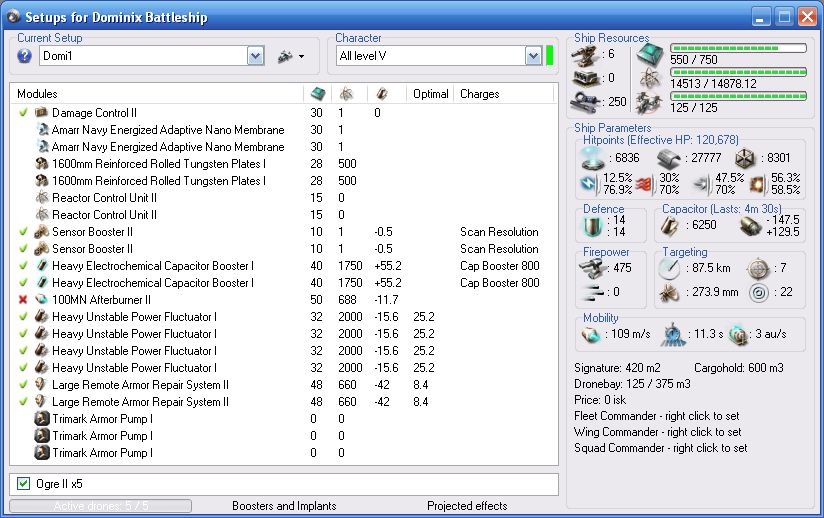Screen dimensions: 824x518
Task: Toggle second Large Remote Armor Repair checkmark
Action: 23,402
